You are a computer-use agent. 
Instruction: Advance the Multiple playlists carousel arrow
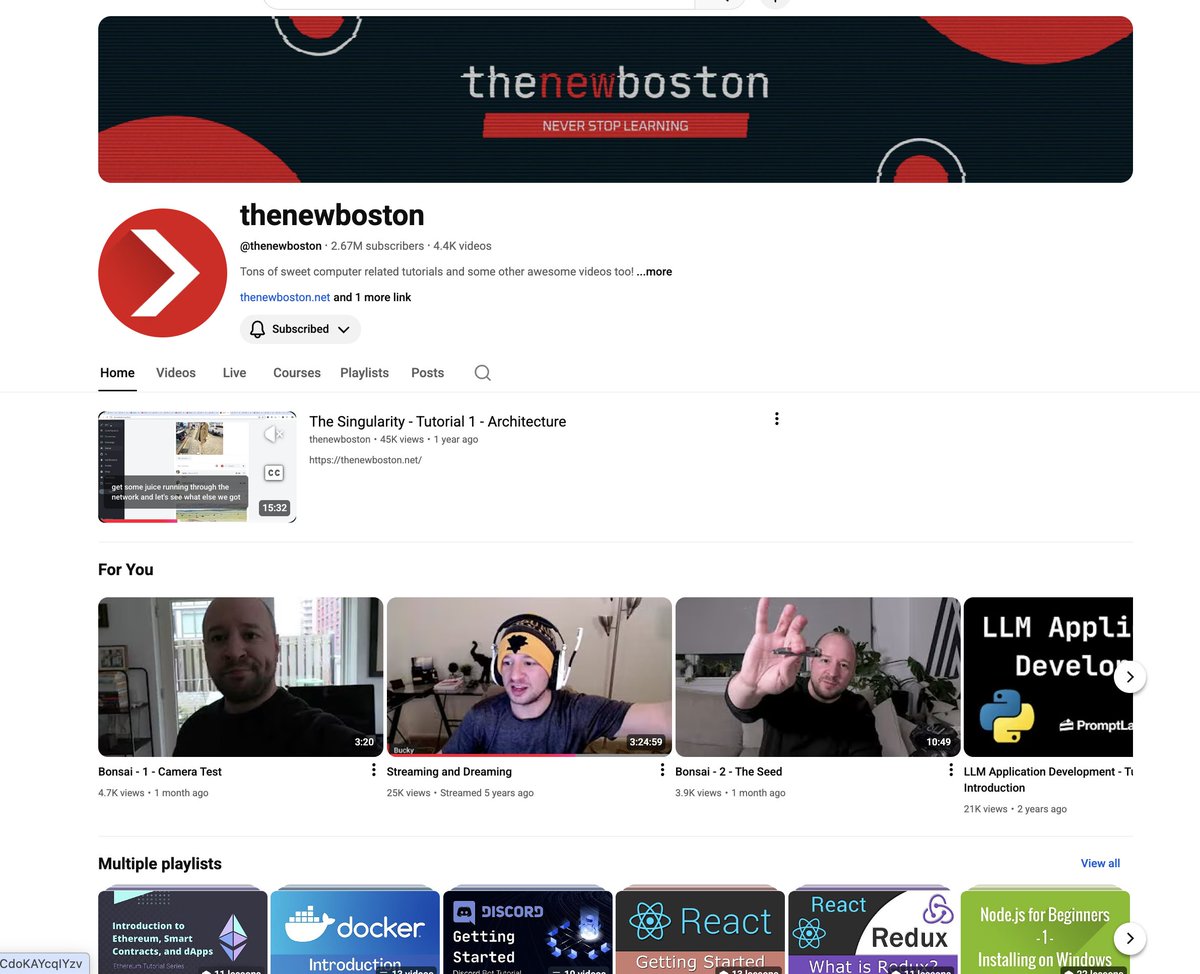tap(1130, 939)
